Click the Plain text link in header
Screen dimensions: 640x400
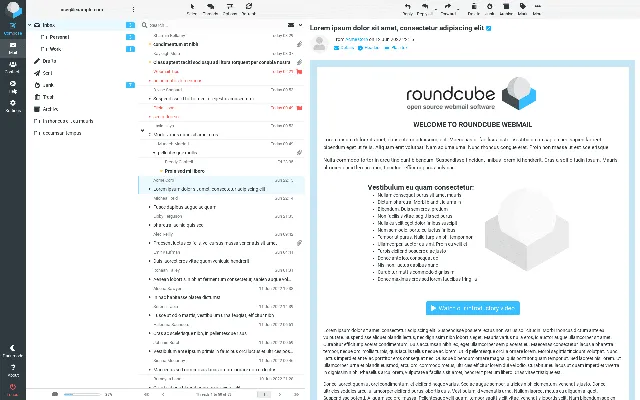coord(396,48)
